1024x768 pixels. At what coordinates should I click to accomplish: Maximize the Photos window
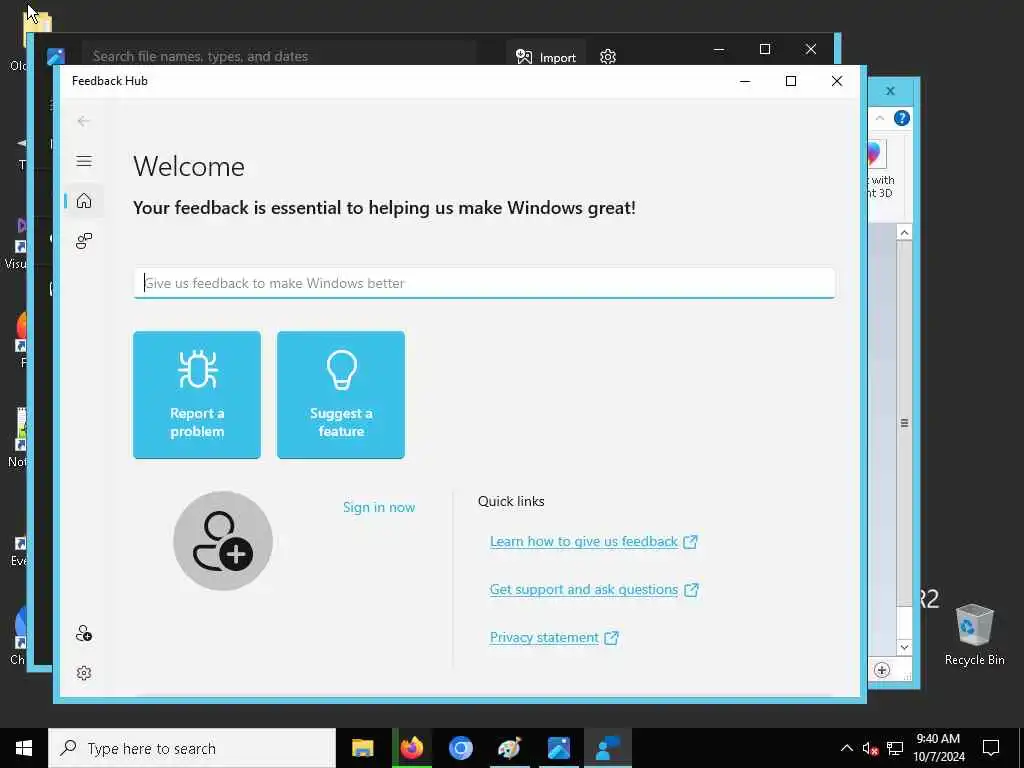[765, 49]
